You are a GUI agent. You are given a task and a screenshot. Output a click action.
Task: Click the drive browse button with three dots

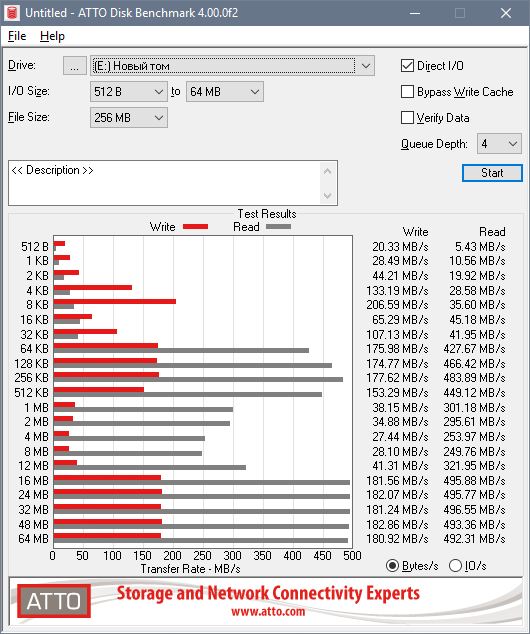click(75, 66)
